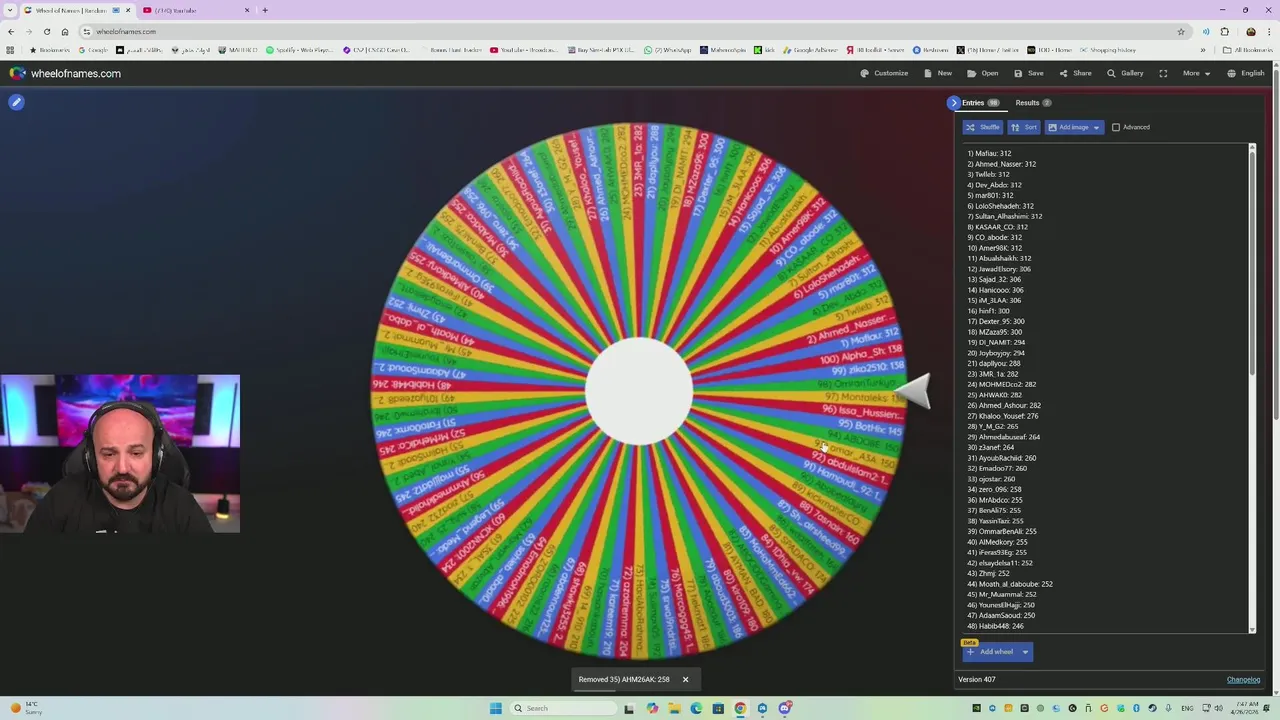The width and height of the screenshot is (1280, 720).
Task: Click in the entries list scrollbar
Action: tap(1251, 388)
